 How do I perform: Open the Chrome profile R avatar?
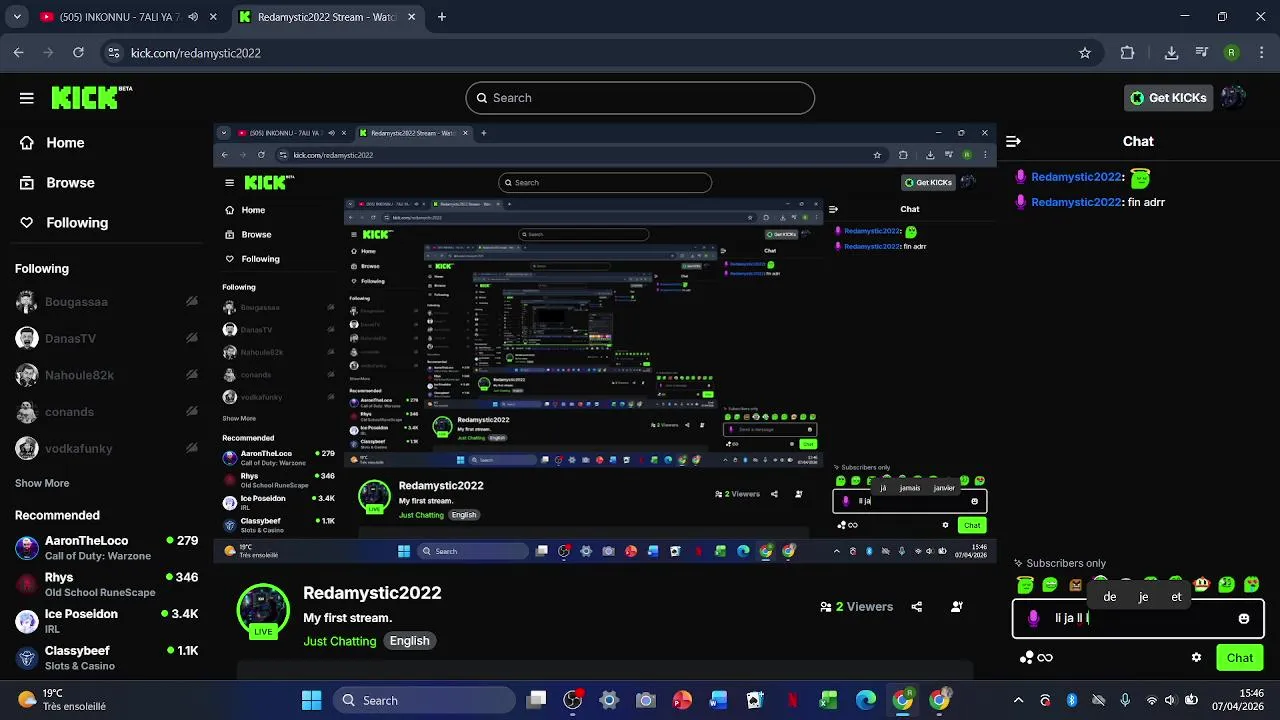click(1232, 53)
